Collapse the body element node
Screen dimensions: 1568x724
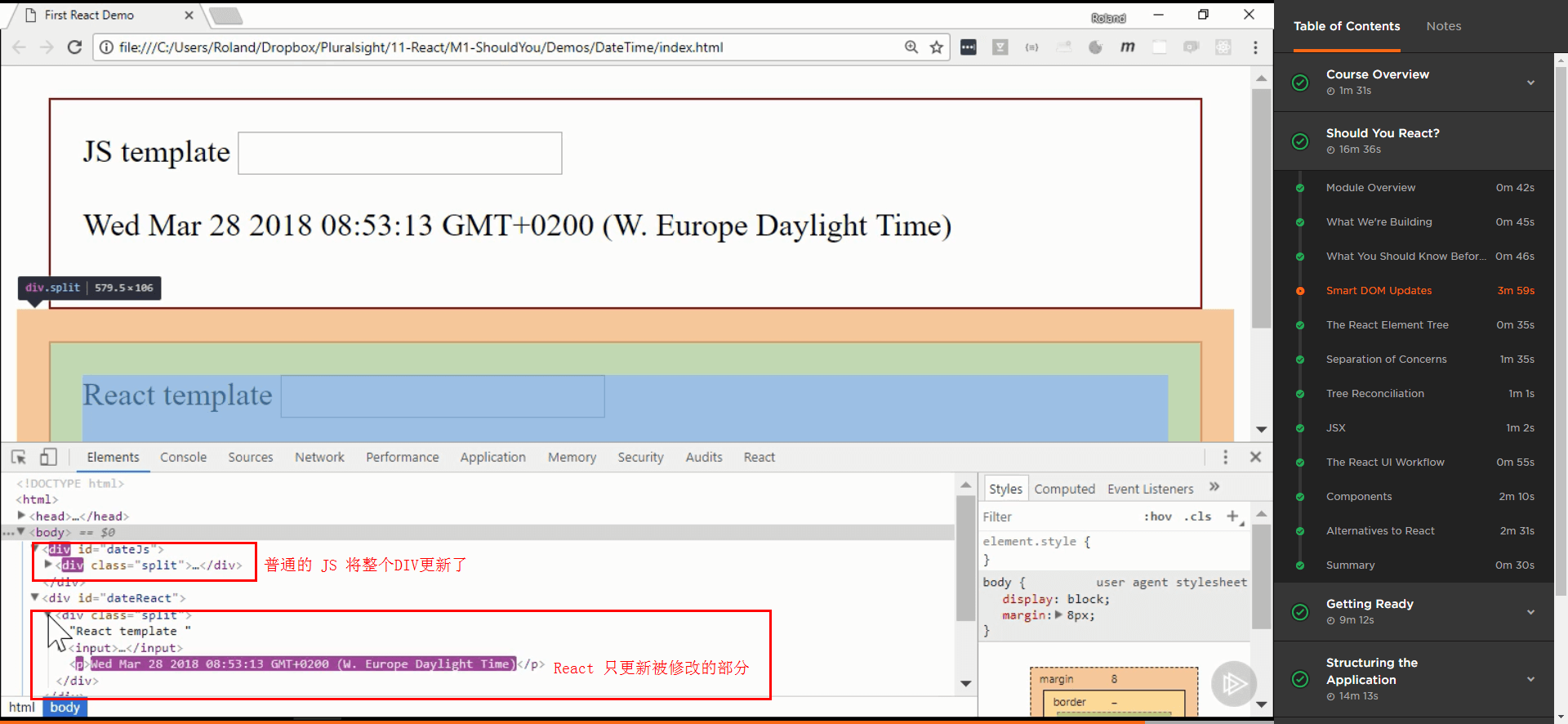pos(21,532)
